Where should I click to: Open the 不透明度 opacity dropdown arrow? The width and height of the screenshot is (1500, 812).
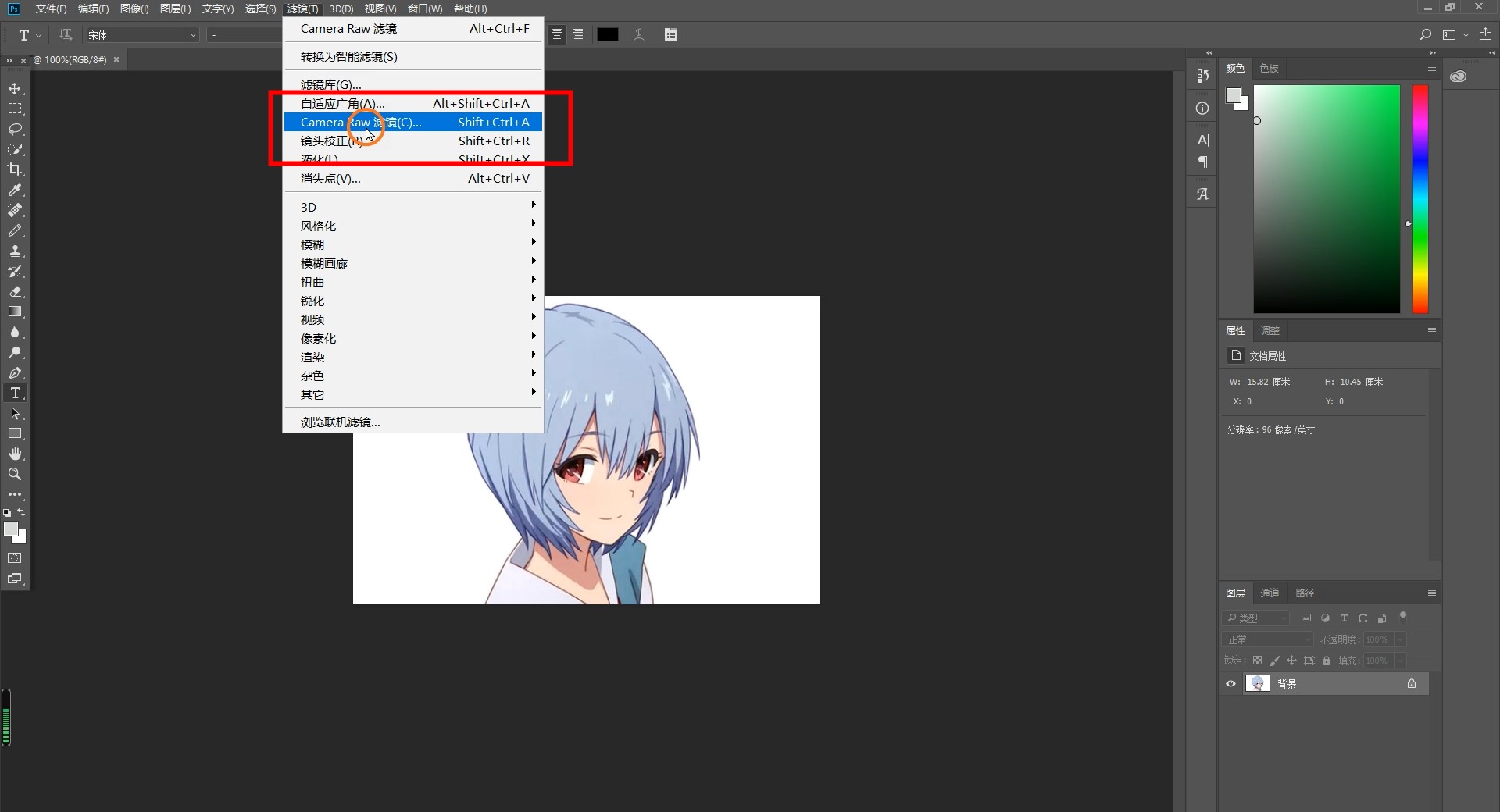(x=1400, y=639)
